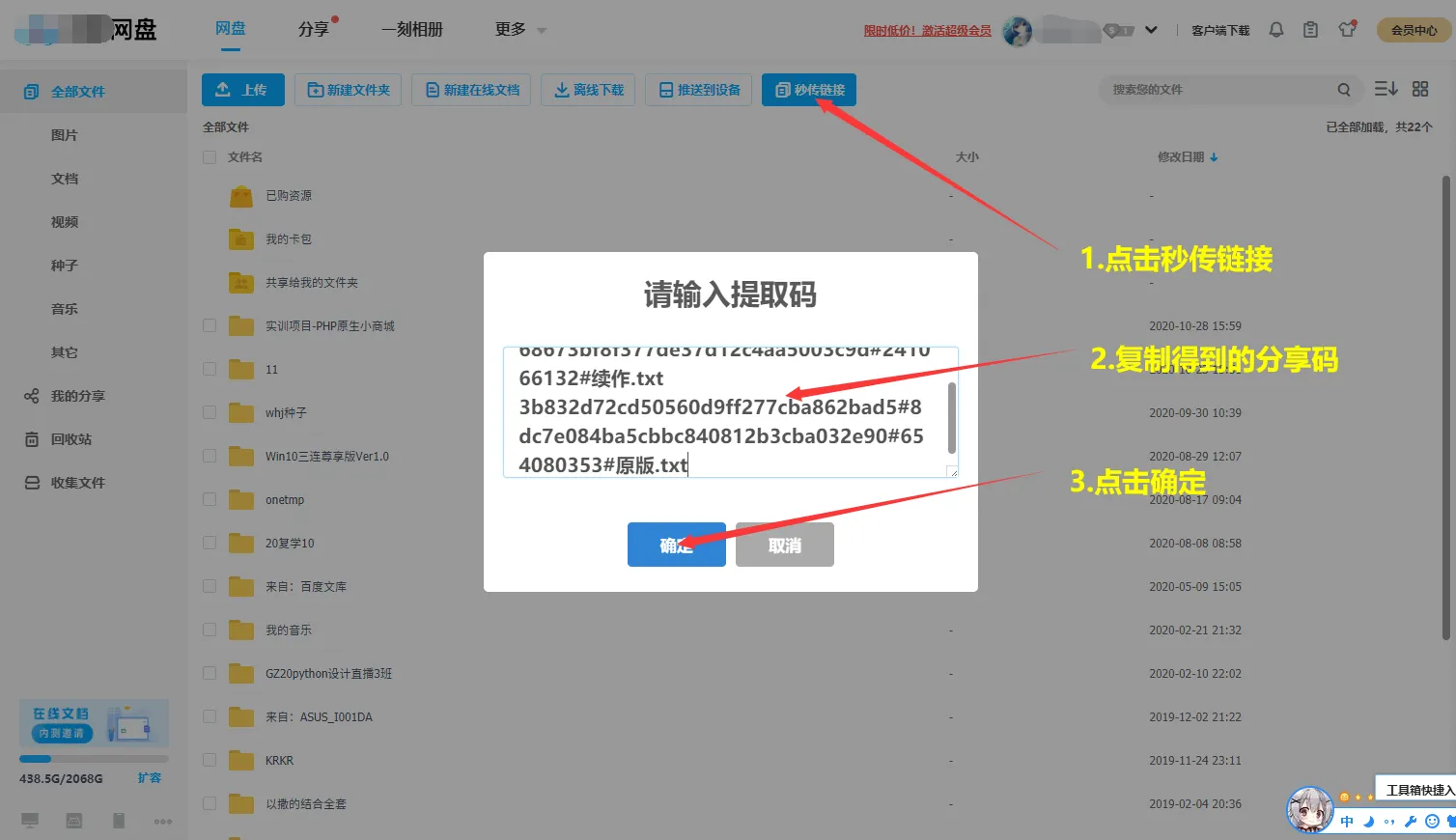
Task: Select the checkbox for folder 11
Action: tap(210, 369)
